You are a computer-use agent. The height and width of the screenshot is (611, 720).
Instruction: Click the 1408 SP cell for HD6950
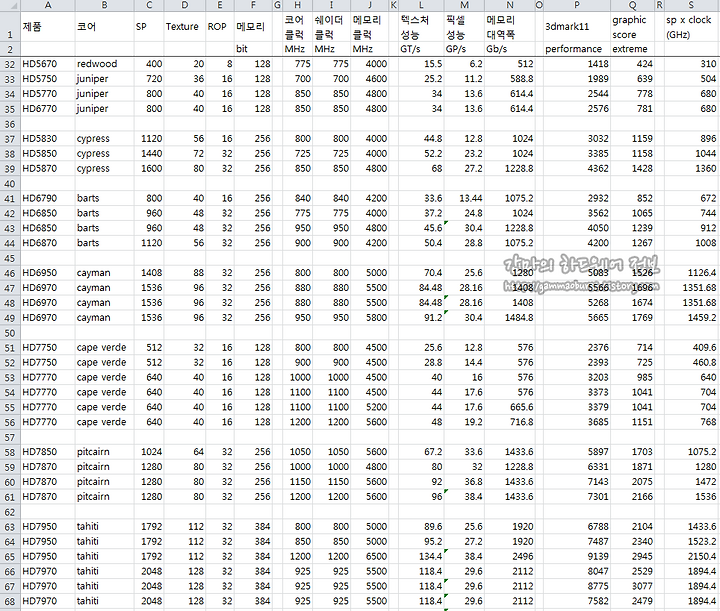pyautogui.click(x=149, y=273)
